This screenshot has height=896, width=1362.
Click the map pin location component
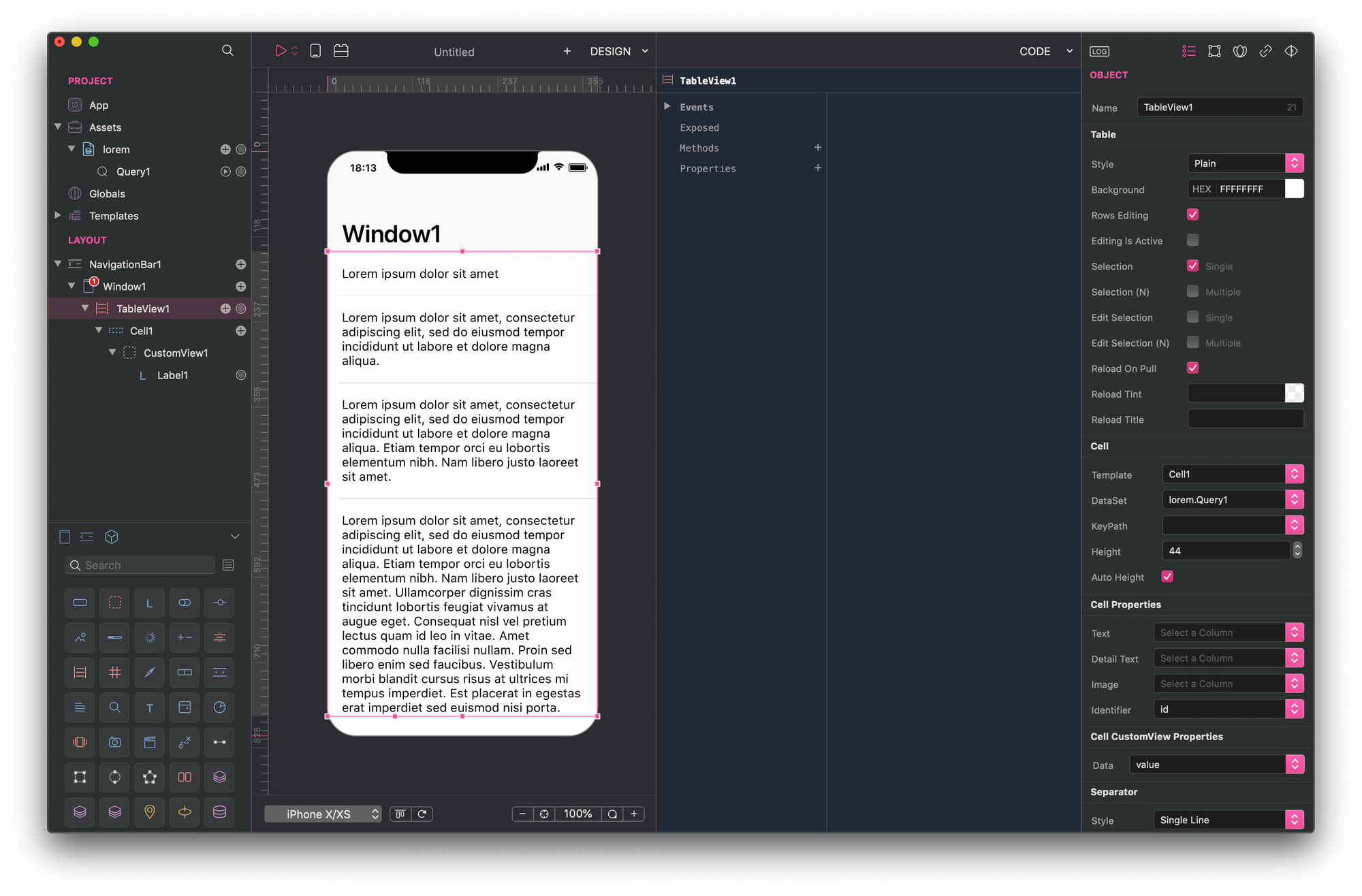click(150, 812)
